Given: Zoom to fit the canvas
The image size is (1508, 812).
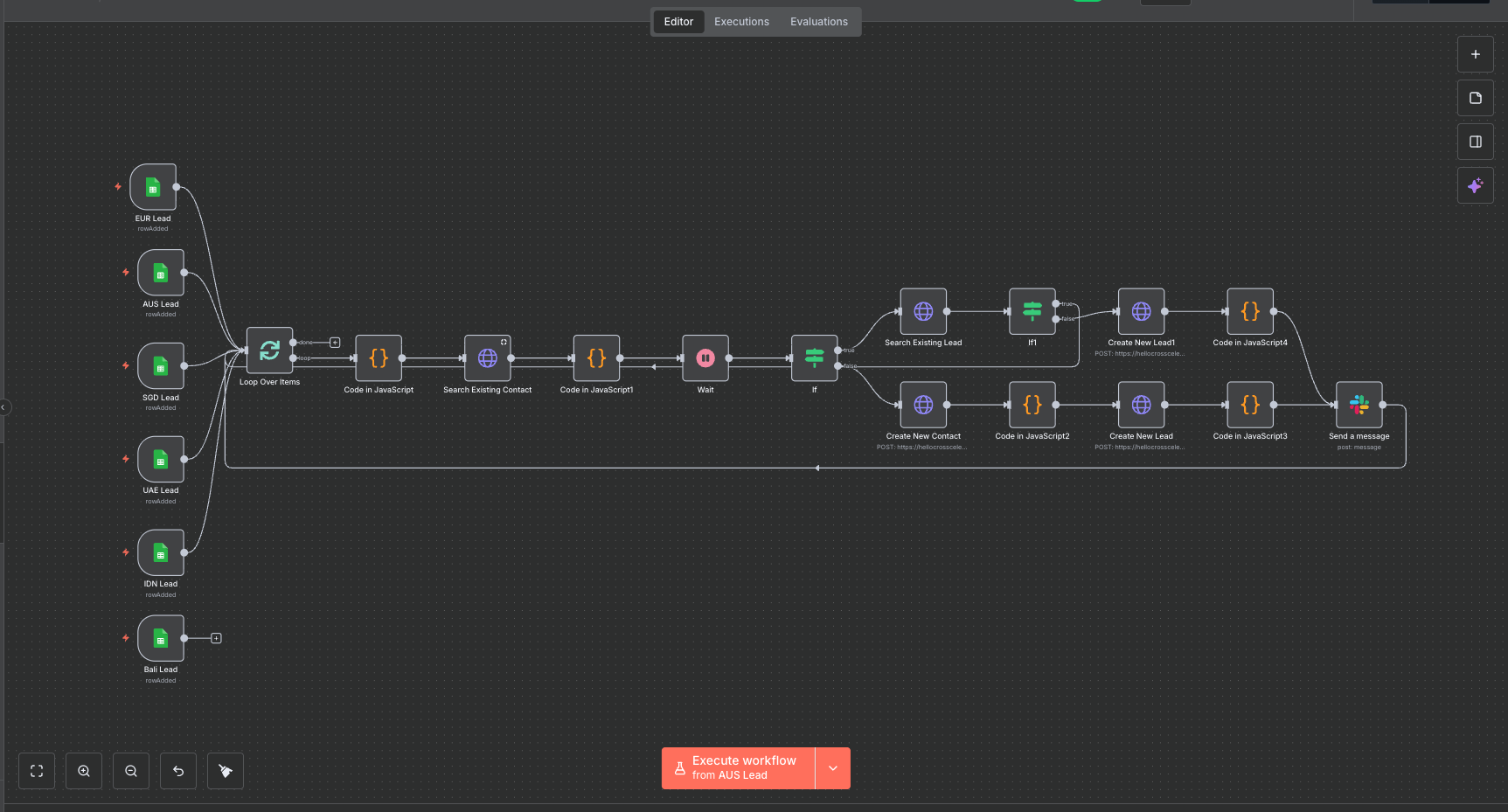Looking at the screenshot, I should [x=36, y=770].
